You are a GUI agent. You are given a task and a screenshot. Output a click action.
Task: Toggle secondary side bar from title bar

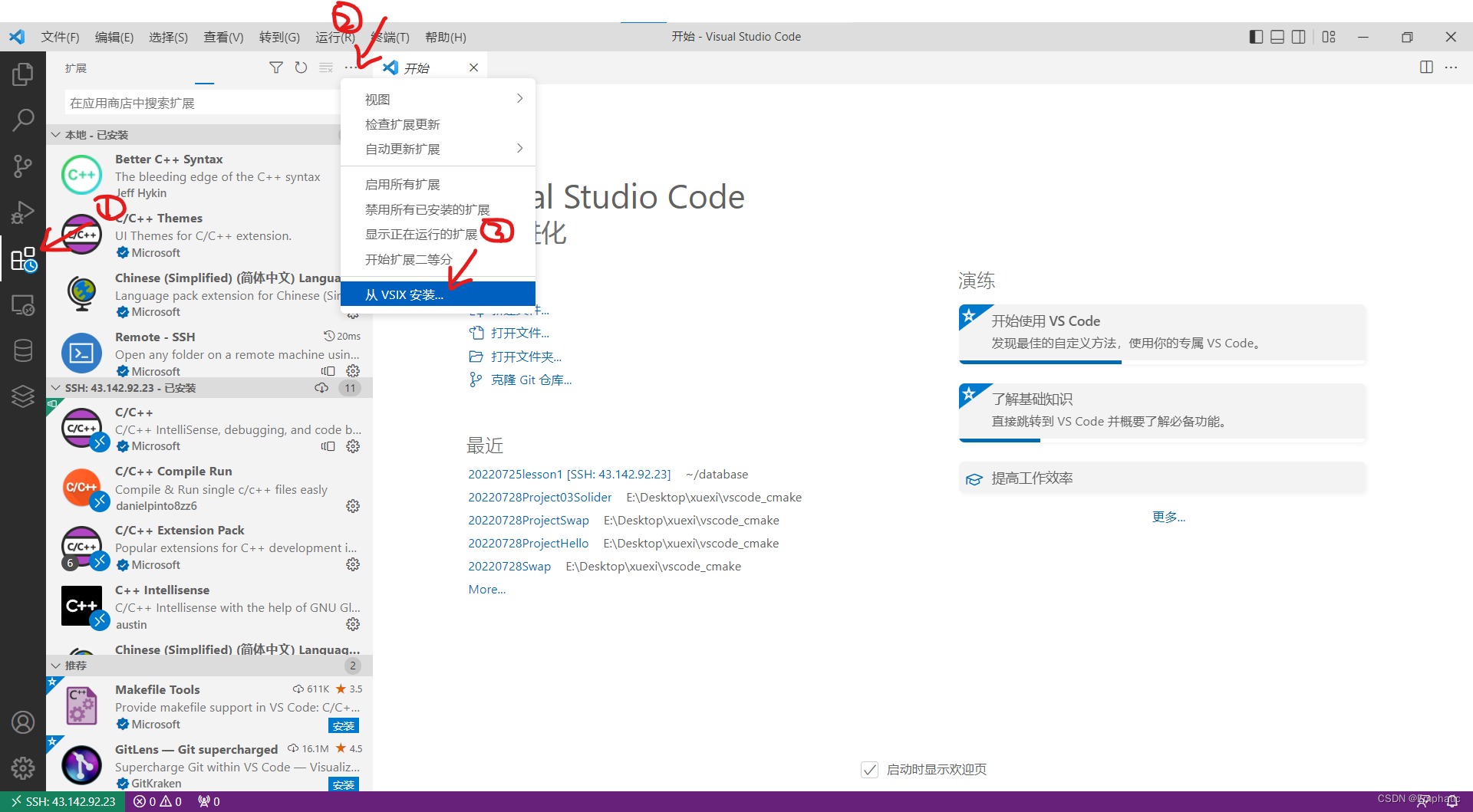pyautogui.click(x=1299, y=37)
